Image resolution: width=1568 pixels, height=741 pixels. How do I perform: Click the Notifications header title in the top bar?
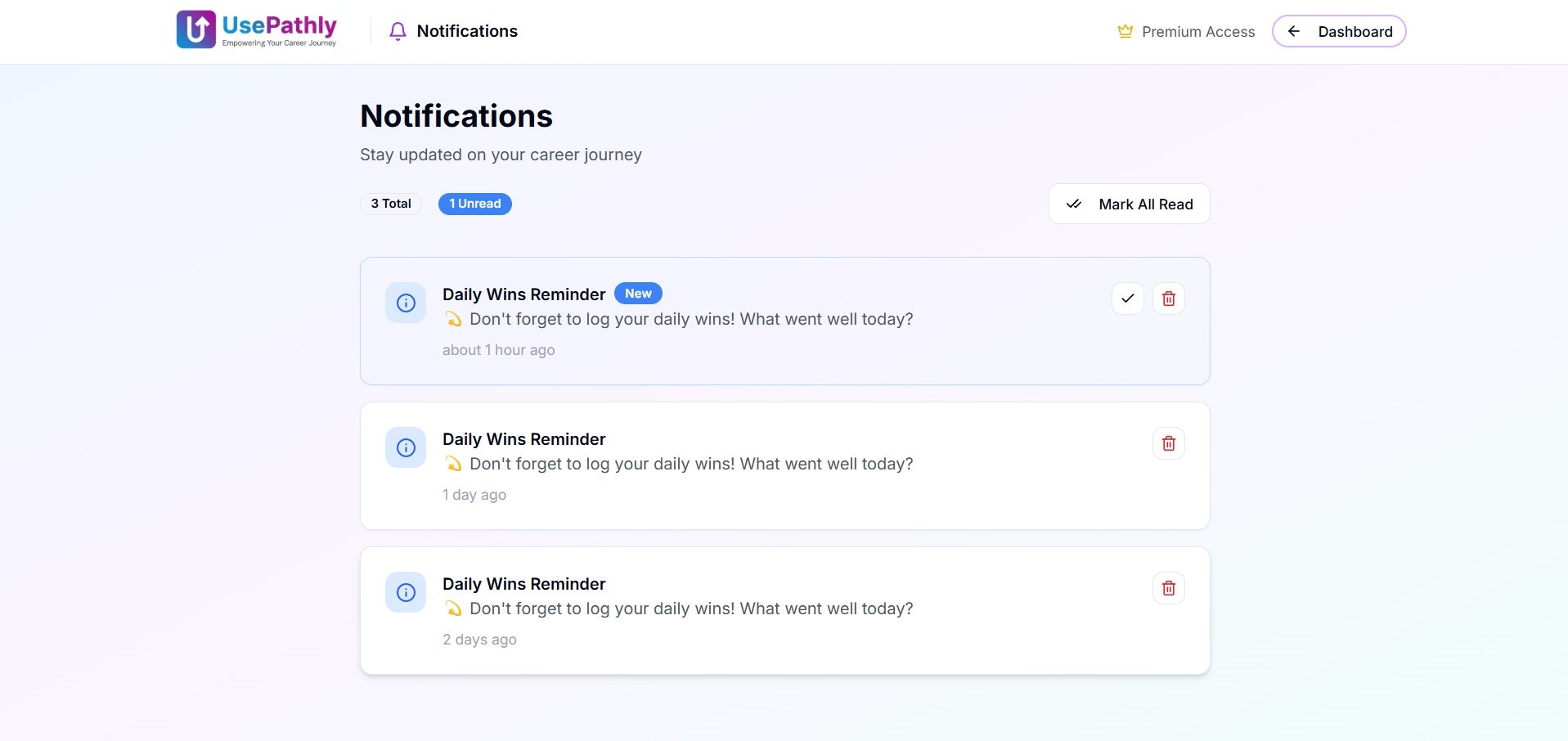pyautogui.click(x=467, y=31)
